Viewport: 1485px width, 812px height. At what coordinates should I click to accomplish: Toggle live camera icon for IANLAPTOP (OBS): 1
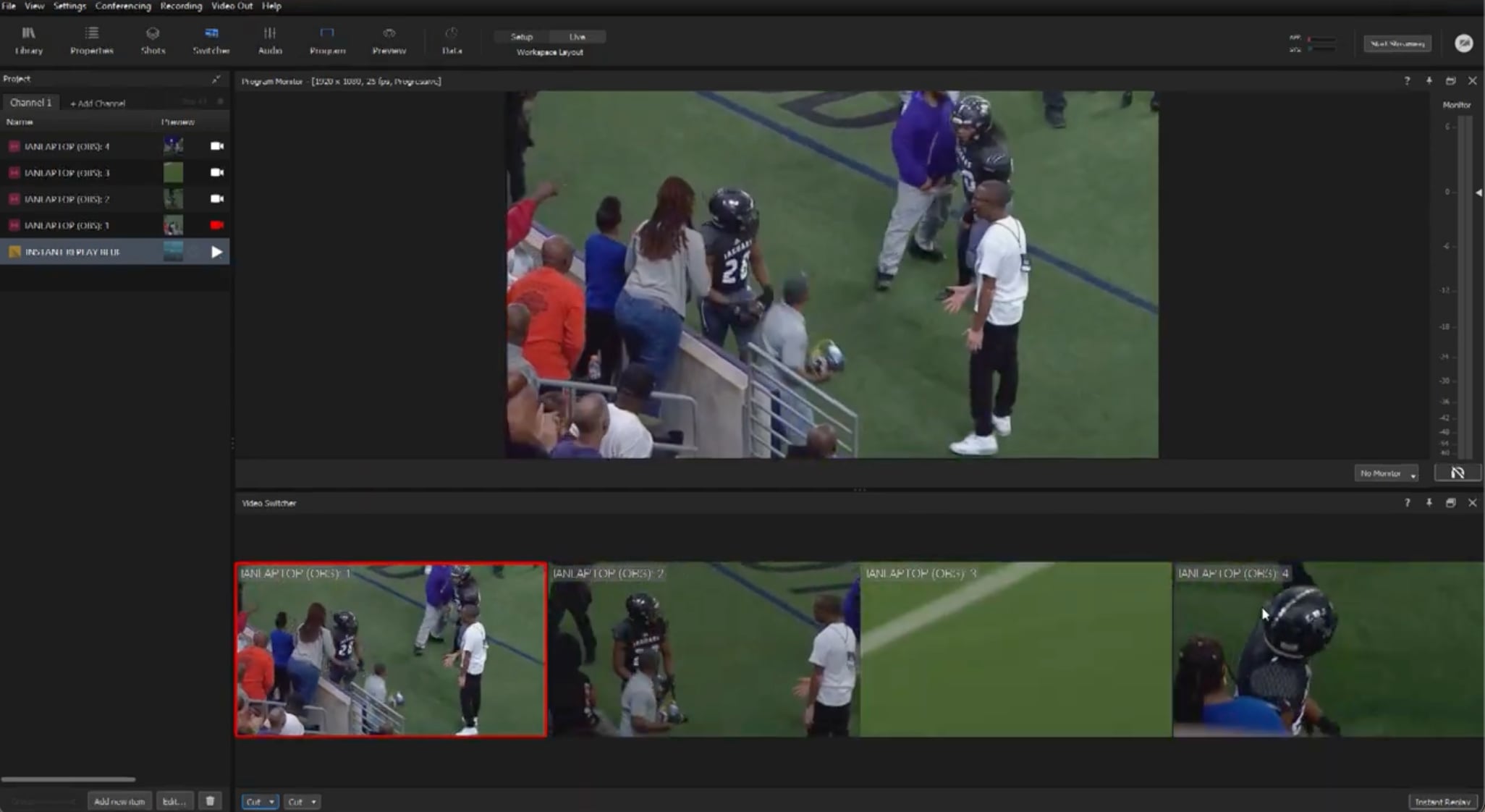coord(216,225)
